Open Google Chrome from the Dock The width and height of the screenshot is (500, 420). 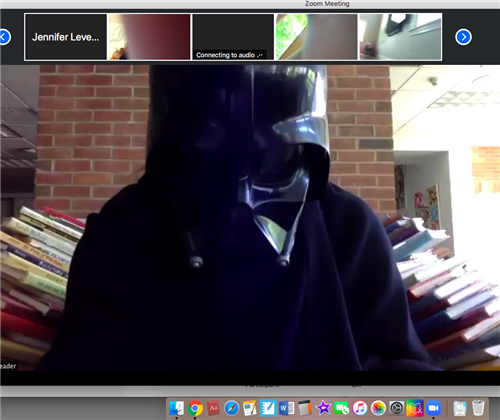(195, 408)
